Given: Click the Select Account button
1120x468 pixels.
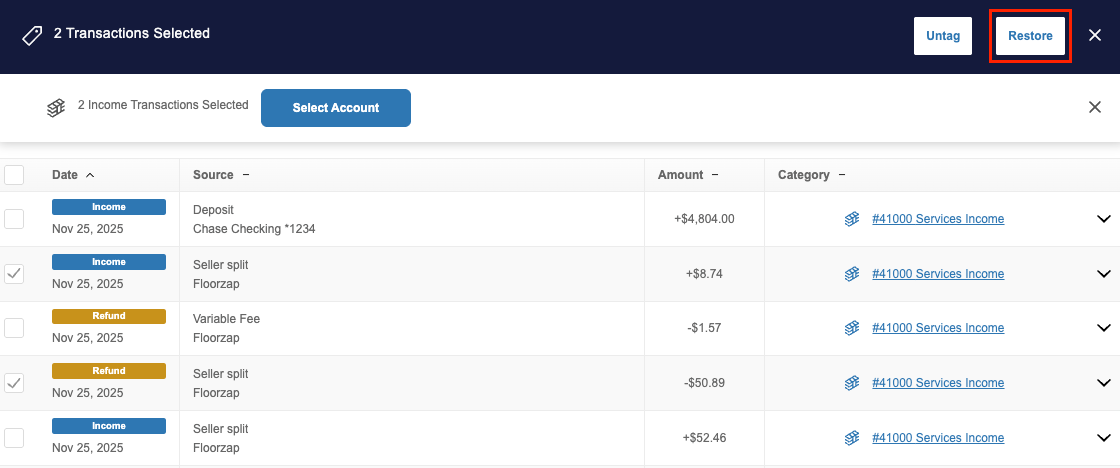Looking at the screenshot, I should (336, 108).
